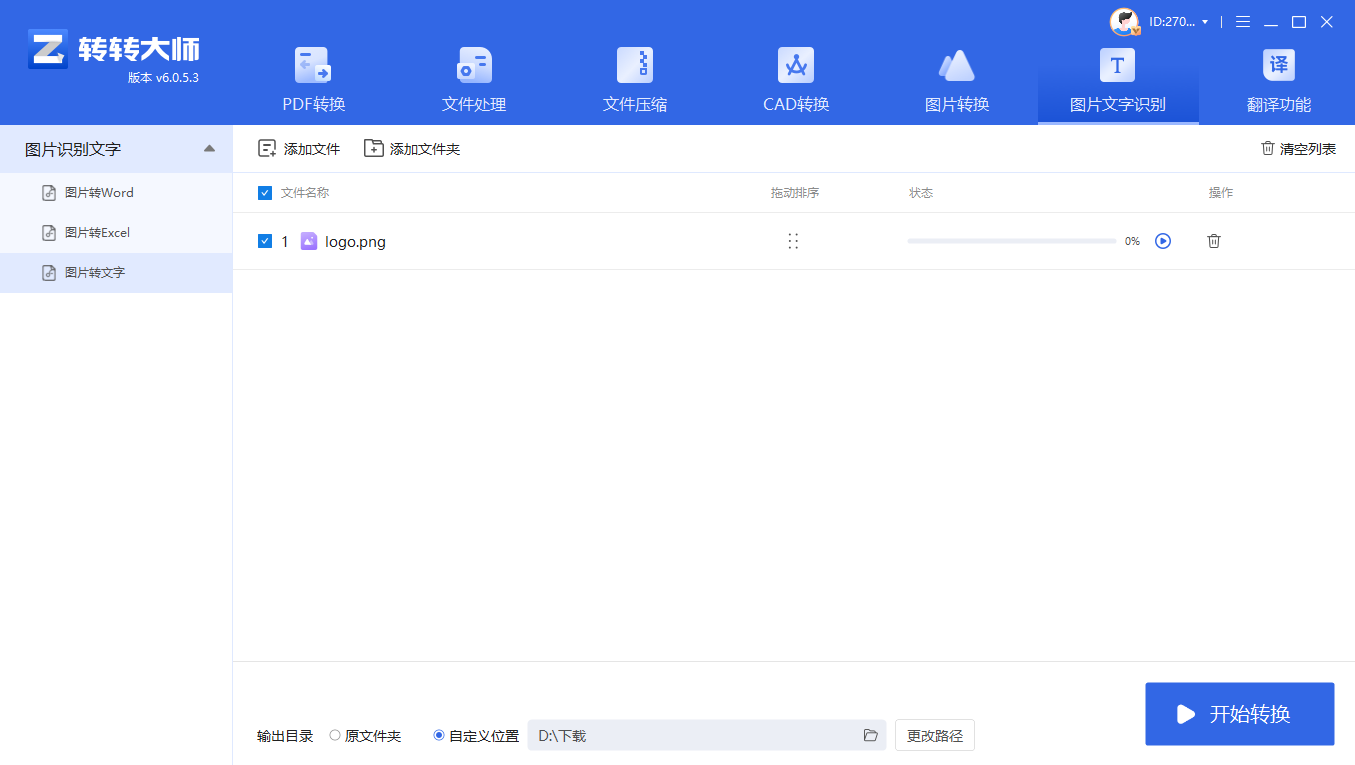This screenshot has height=765, width=1355.
Task: Click the 输出目录 label
Action: click(x=285, y=736)
